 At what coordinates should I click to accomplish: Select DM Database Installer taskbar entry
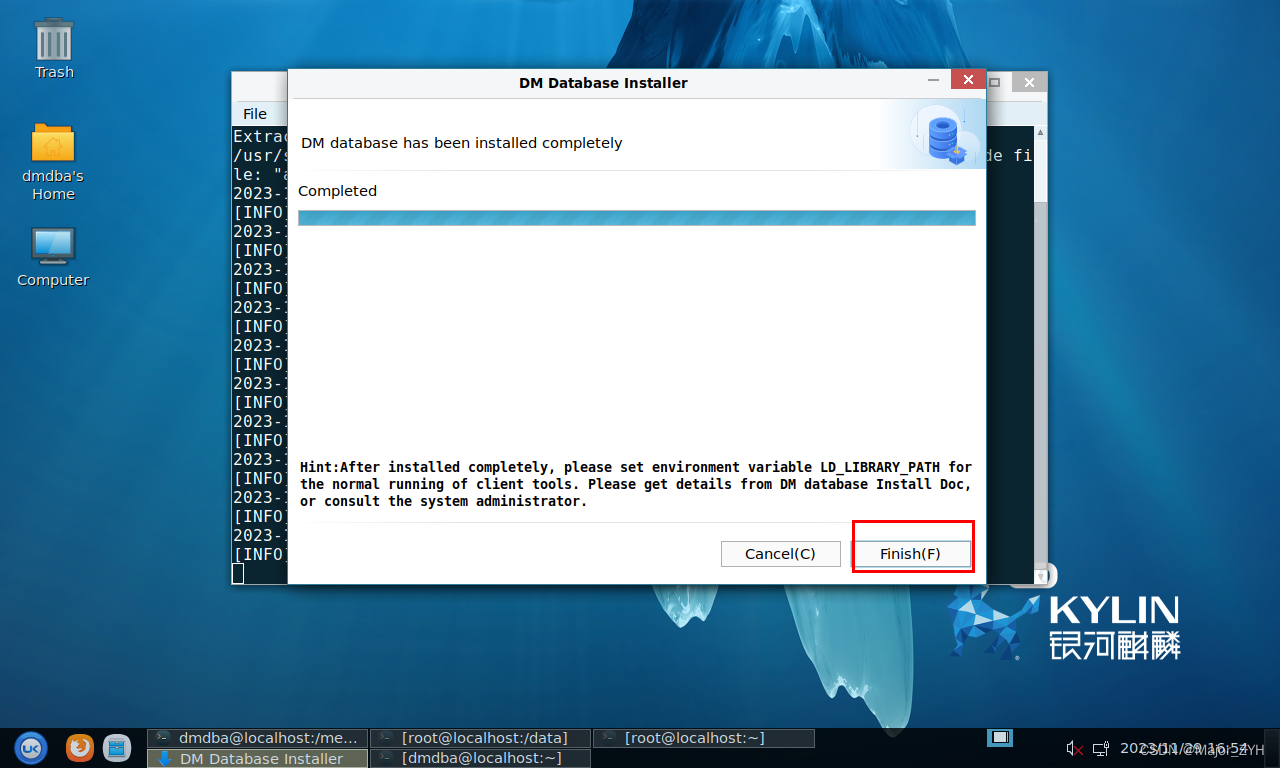pyautogui.click(x=257, y=758)
